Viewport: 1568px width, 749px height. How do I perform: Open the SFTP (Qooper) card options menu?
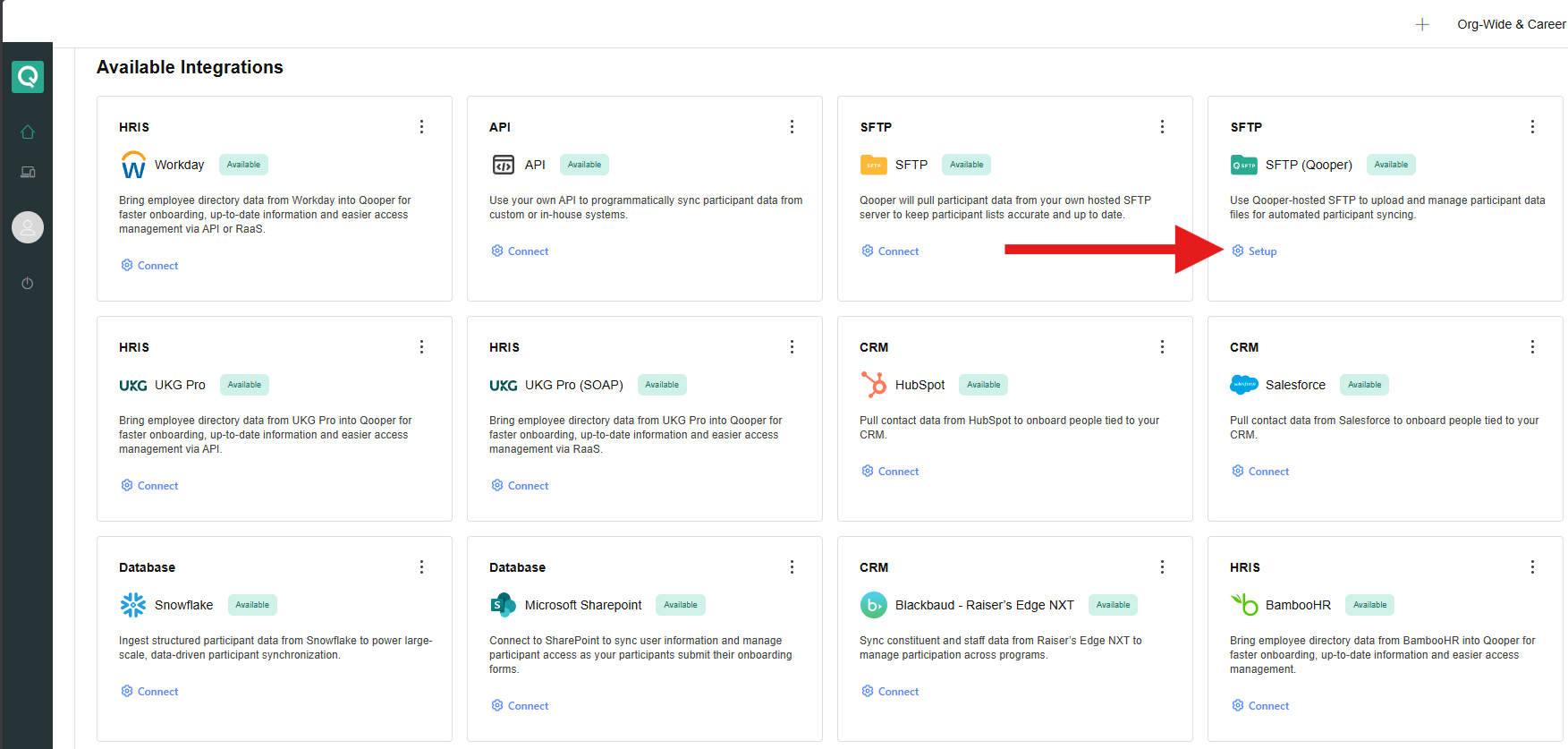[1532, 127]
